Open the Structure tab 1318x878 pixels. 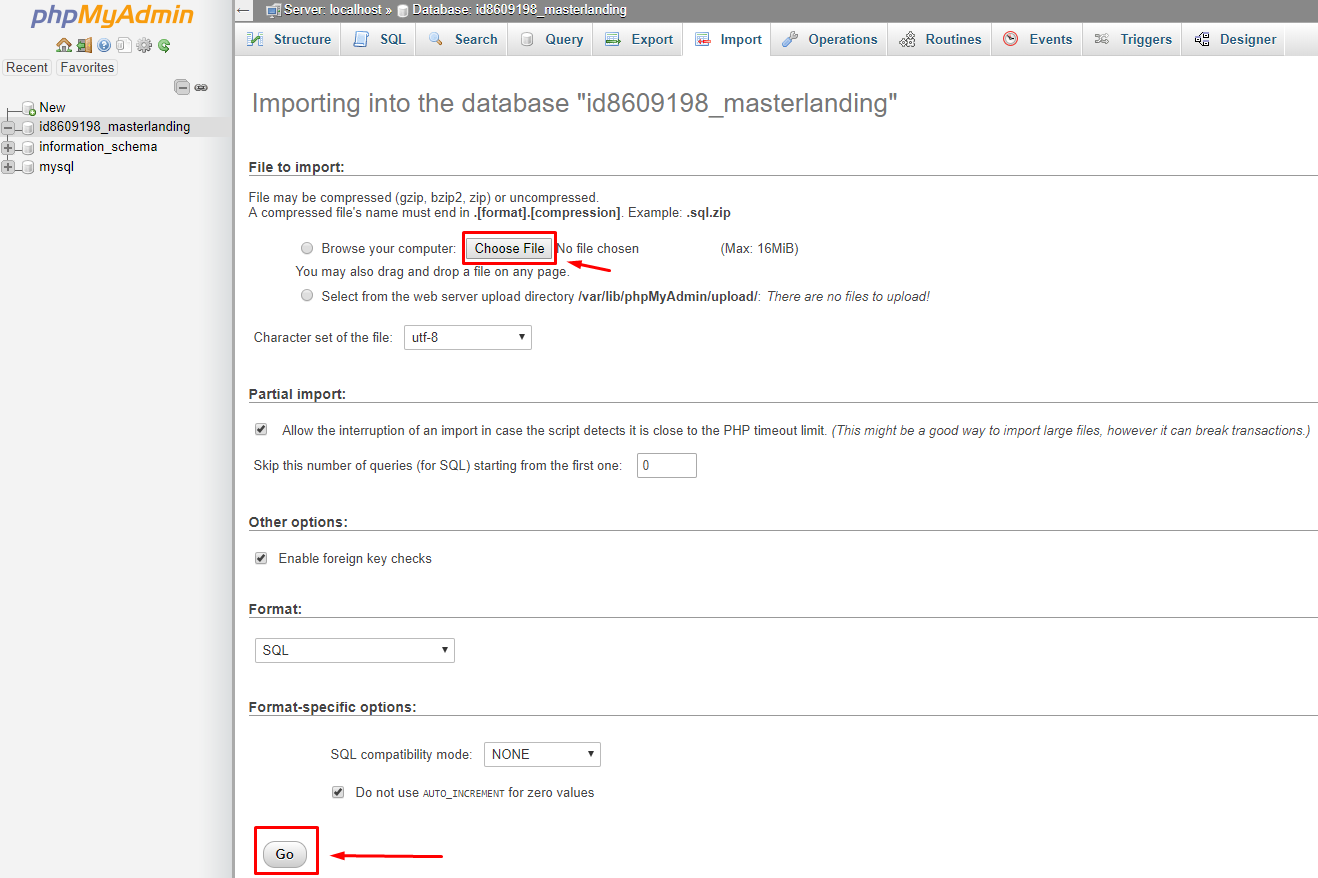[x=290, y=39]
